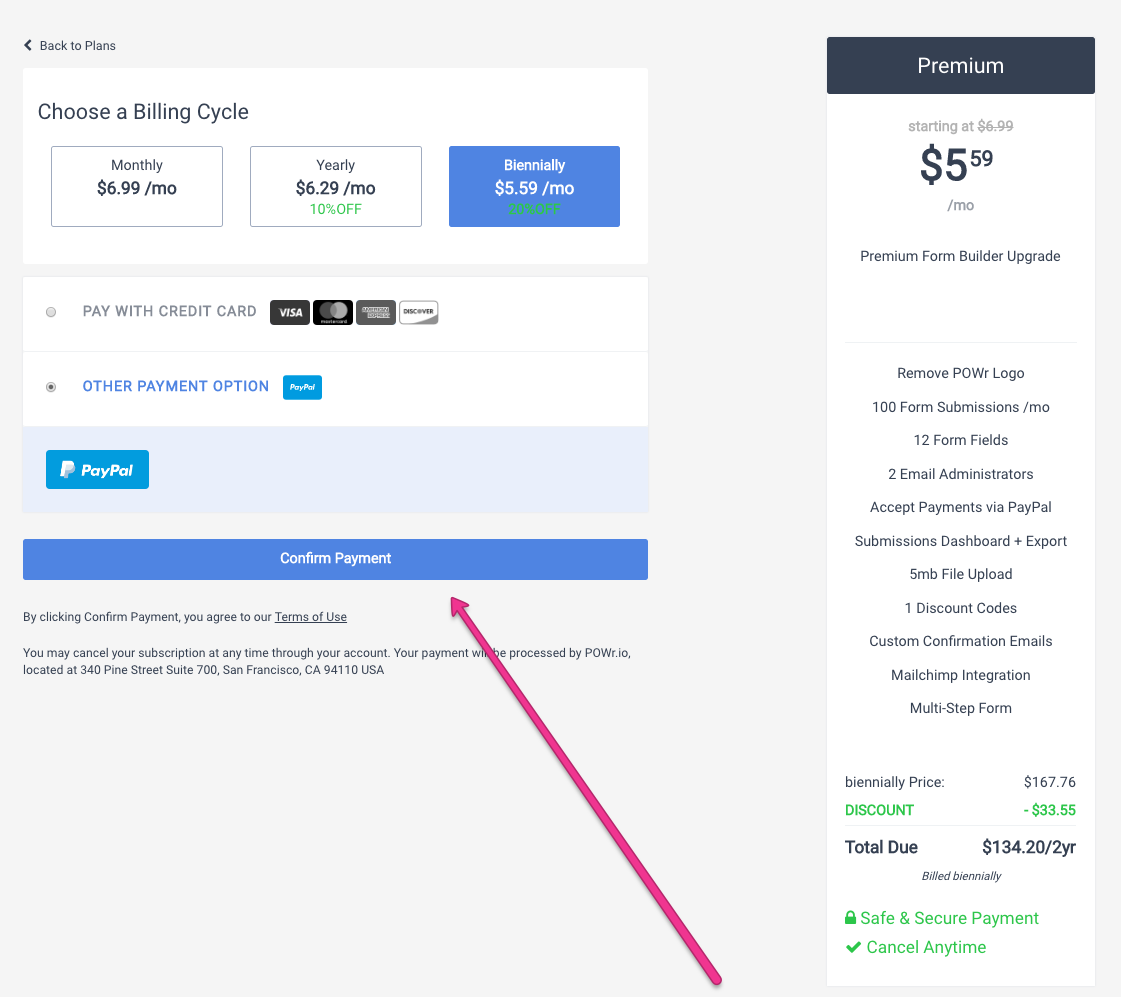The image size is (1121, 997).
Task: Select Other Payment Option radio button
Action: tap(51, 387)
